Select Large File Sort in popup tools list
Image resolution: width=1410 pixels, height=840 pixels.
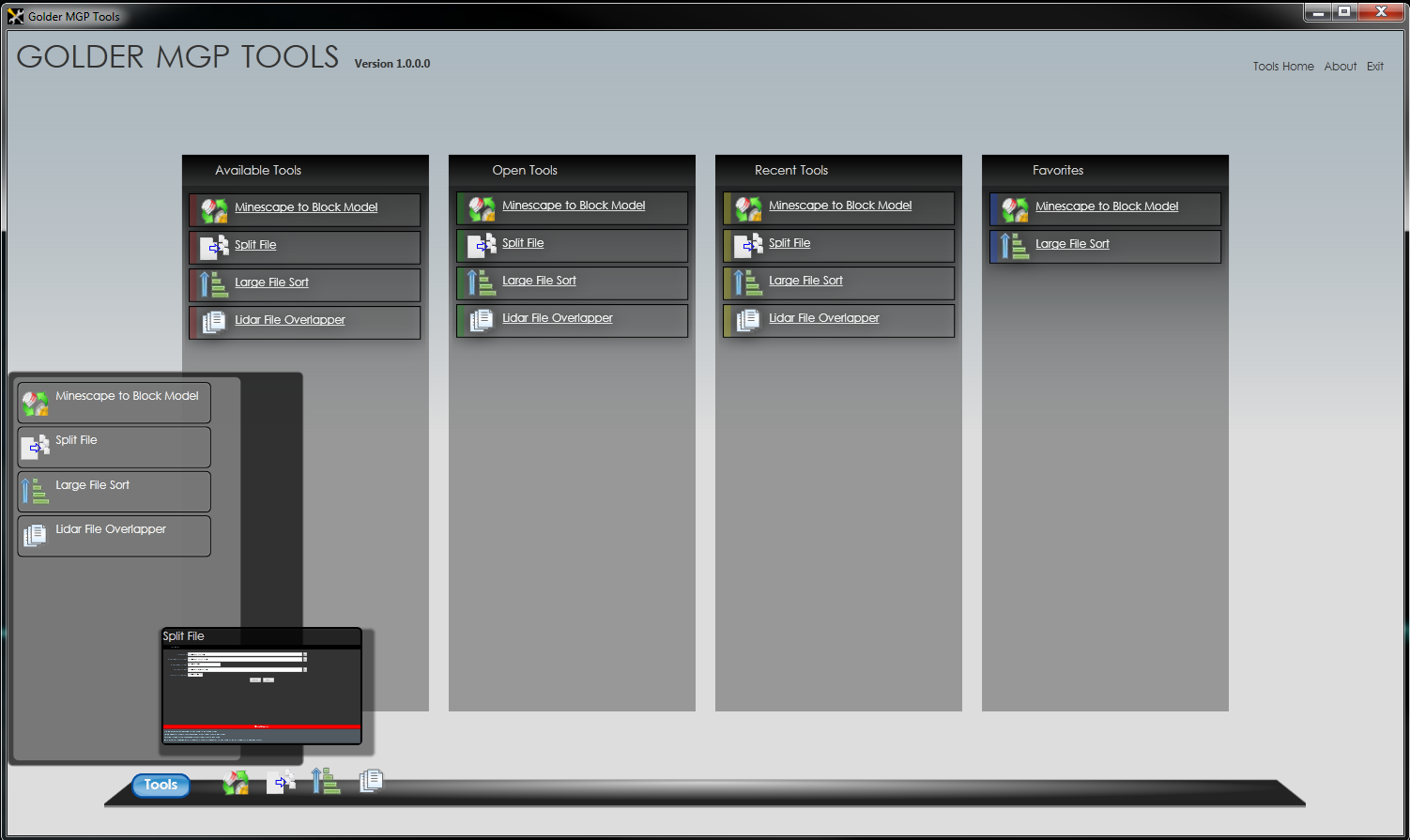[x=114, y=492]
